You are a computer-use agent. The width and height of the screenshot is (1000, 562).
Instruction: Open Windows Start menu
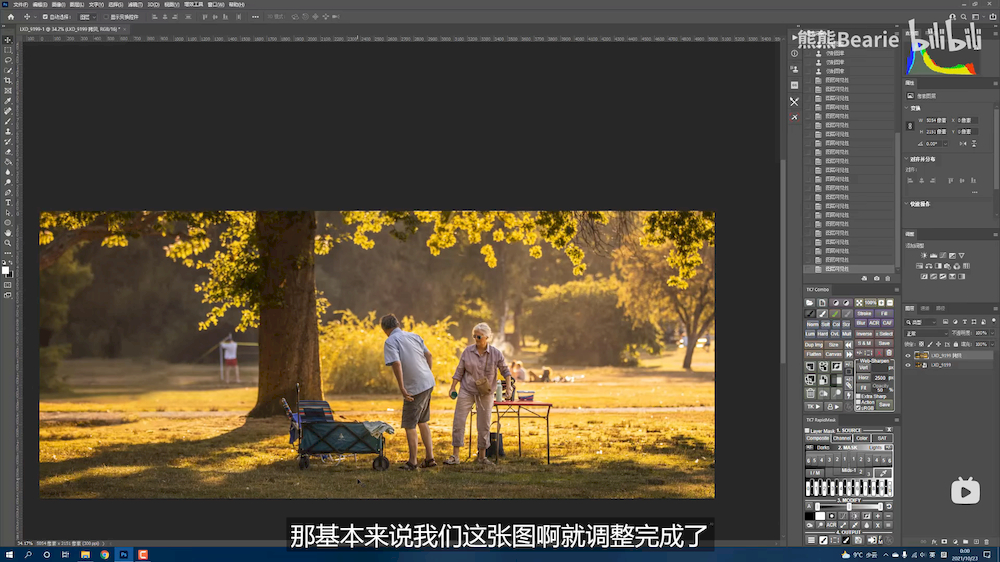point(8,554)
